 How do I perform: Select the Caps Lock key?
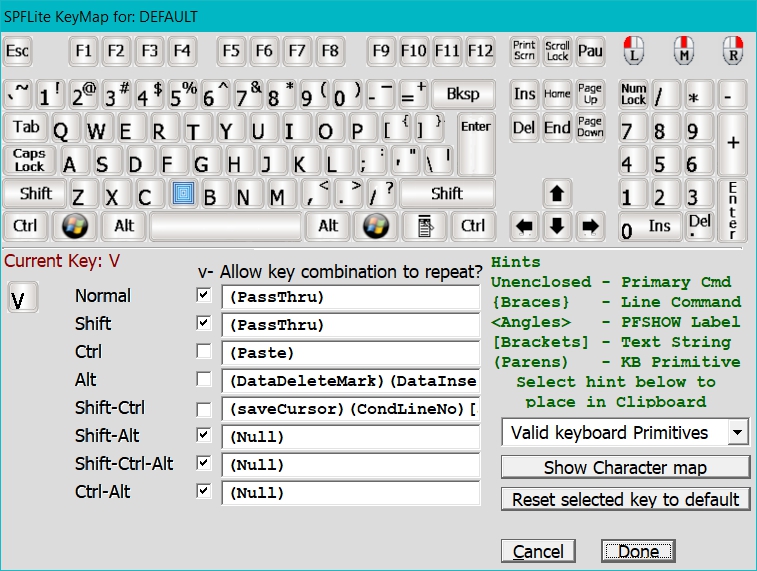coord(29,160)
